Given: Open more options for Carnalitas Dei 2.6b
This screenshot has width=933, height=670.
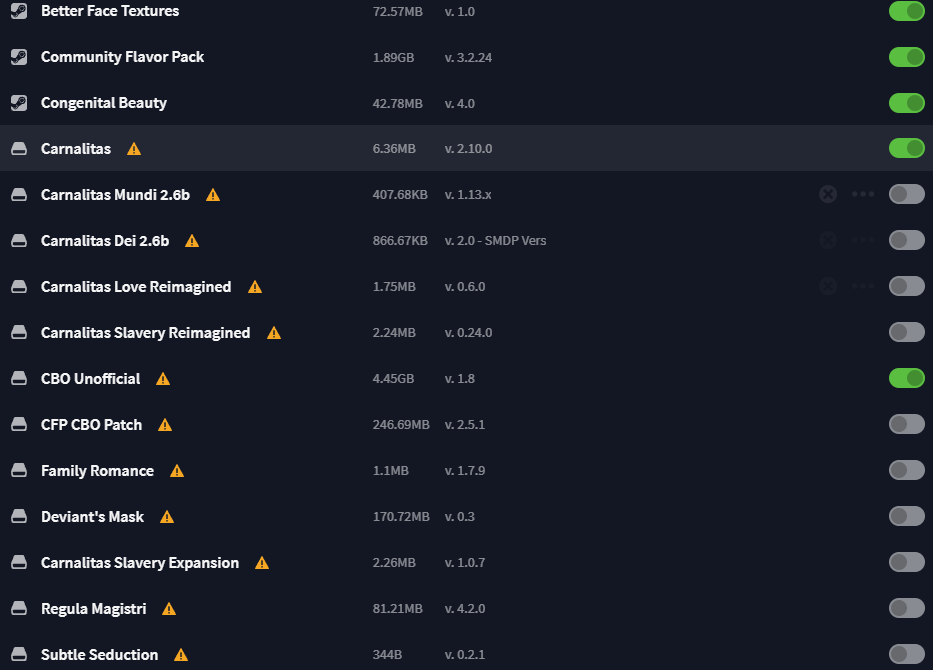Looking at the screenshot, I should [863, 240].
